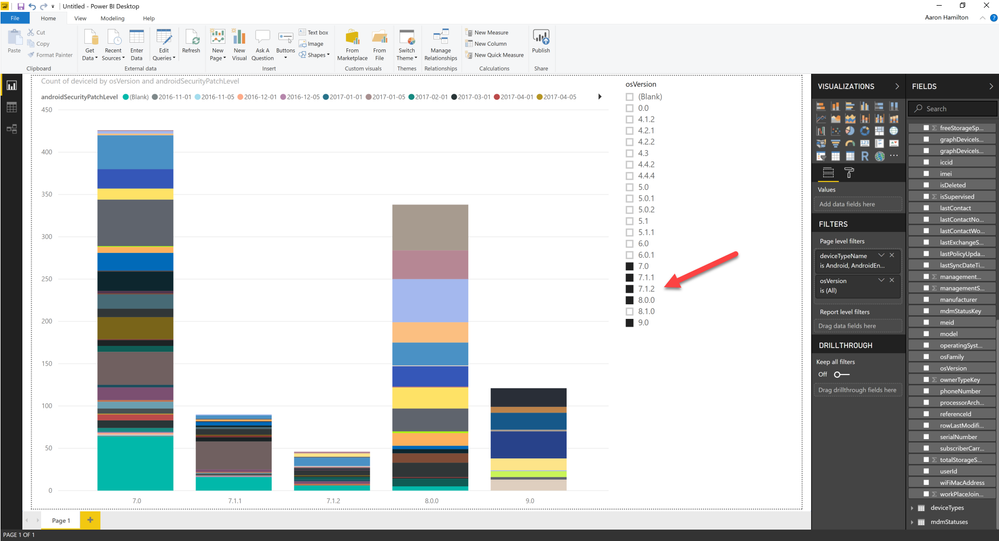
Task: Open the Modeling ribbon tab
Action: coord(113,18)
